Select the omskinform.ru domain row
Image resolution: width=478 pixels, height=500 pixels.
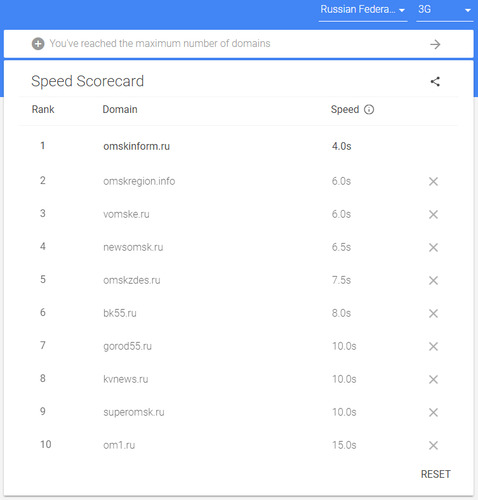[x=239, y=146]
